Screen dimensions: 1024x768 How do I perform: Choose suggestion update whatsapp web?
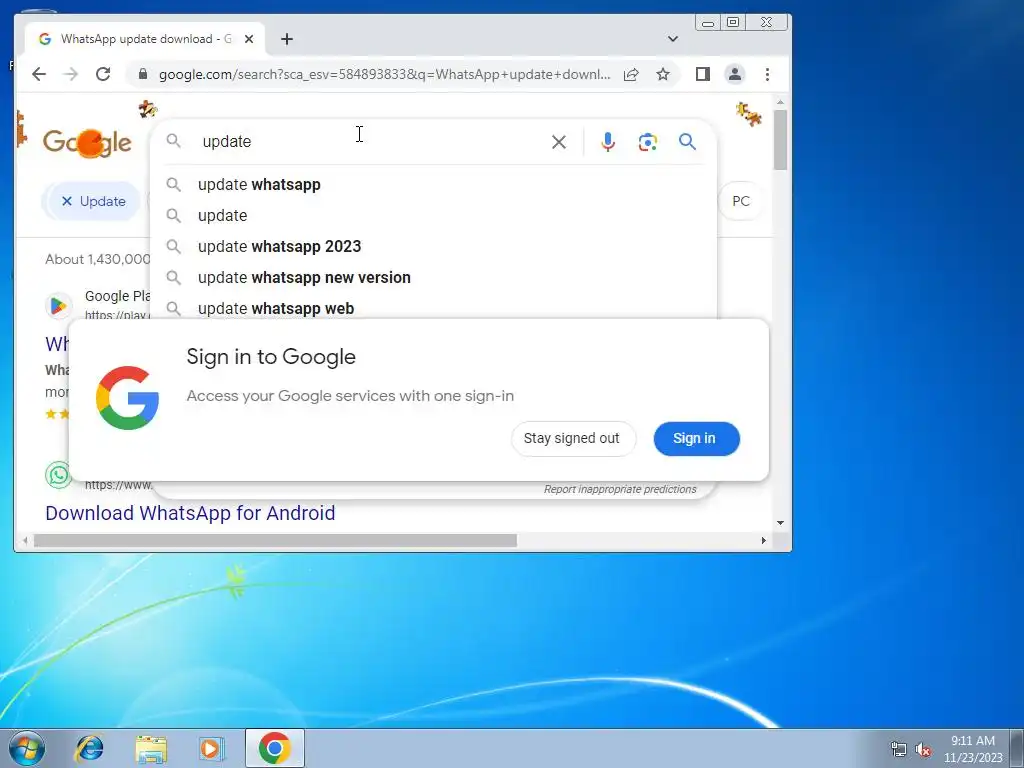click(x=434, y=308)
